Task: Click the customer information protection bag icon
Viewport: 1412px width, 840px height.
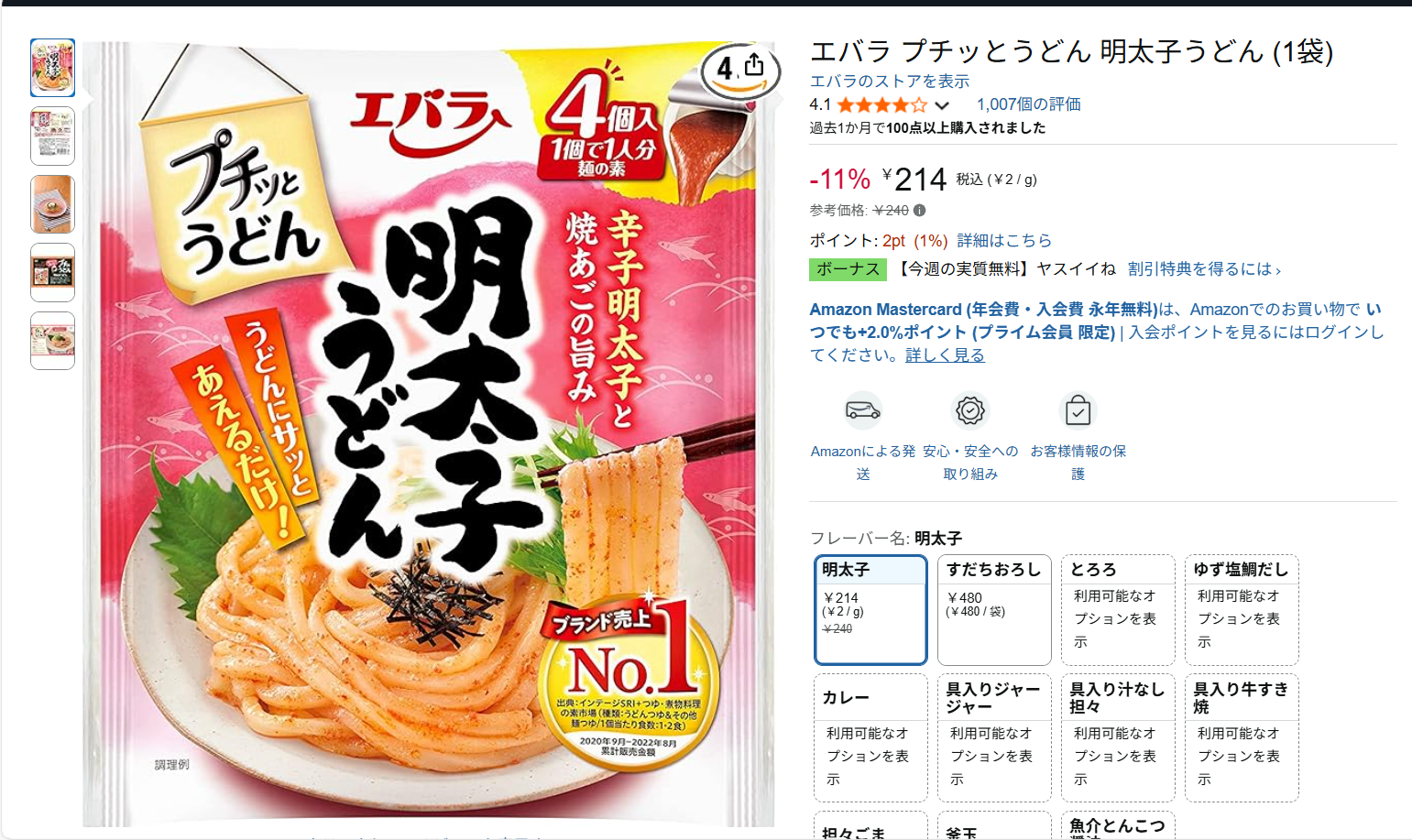Action: 1078,410
